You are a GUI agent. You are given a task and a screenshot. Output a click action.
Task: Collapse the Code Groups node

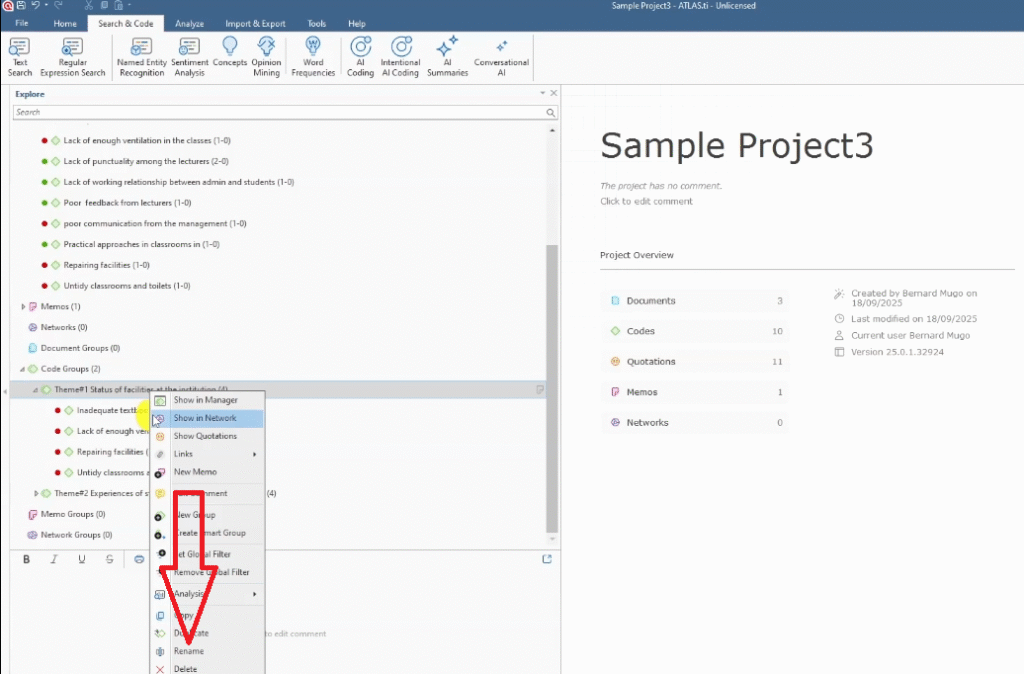pos(23,369)
